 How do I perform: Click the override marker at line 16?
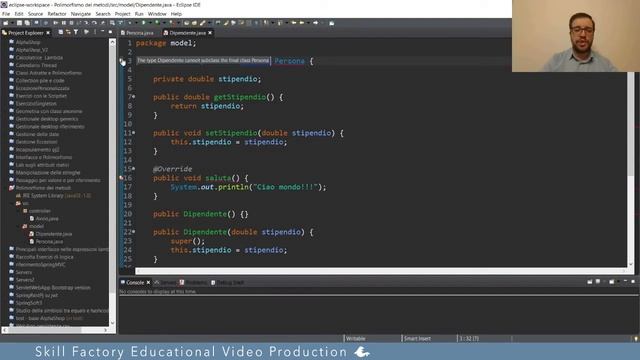[121, 178]
